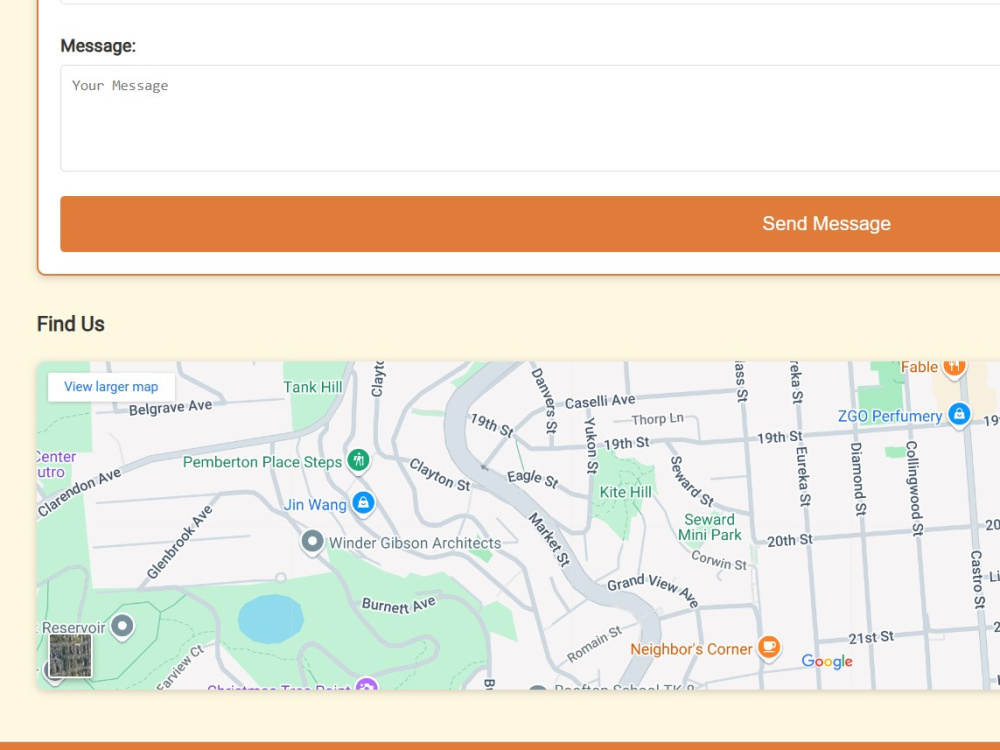The image size is (1000, 750).
Task: Click the Glenbrook Ave street label
Action: pyautogui.click(x=179, y=542)
